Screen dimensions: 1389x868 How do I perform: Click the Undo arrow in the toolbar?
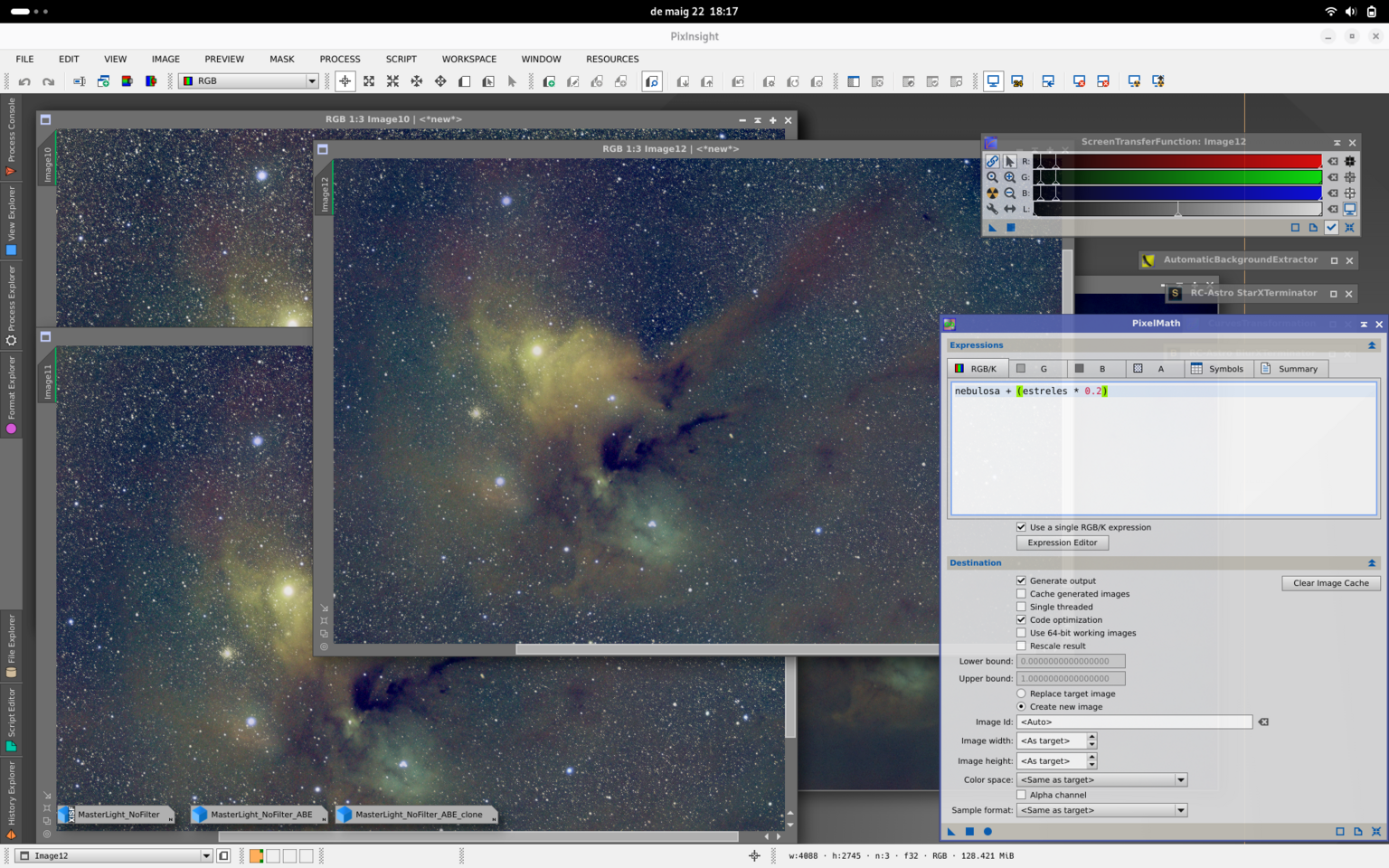pos(24,81)
